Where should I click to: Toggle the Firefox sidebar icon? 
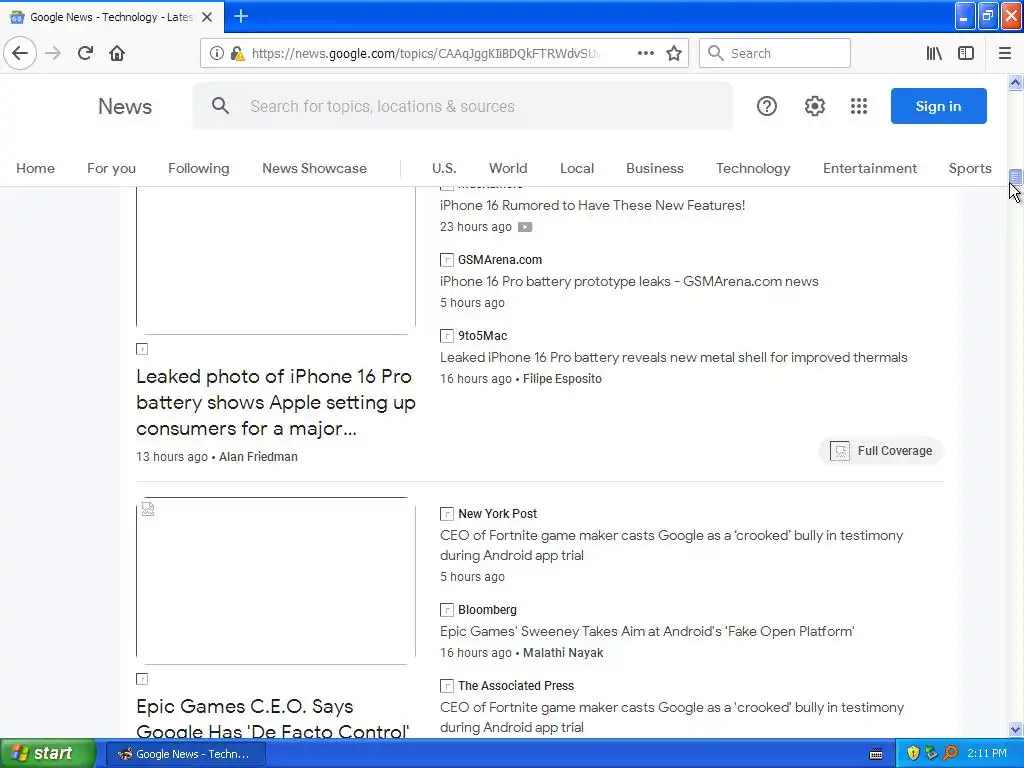[966, 53]
